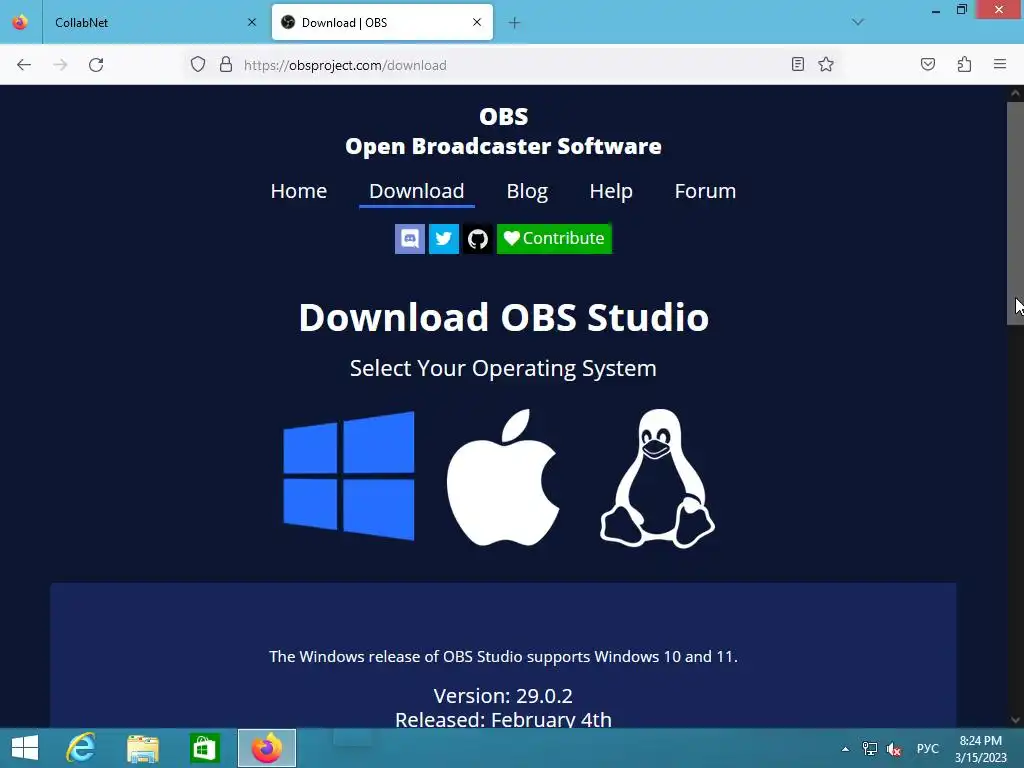The height and width of the screenshot is (768, 1024).
Task: Toggle reader view icon
Action: pyautogui.click(x=797, y=64)
